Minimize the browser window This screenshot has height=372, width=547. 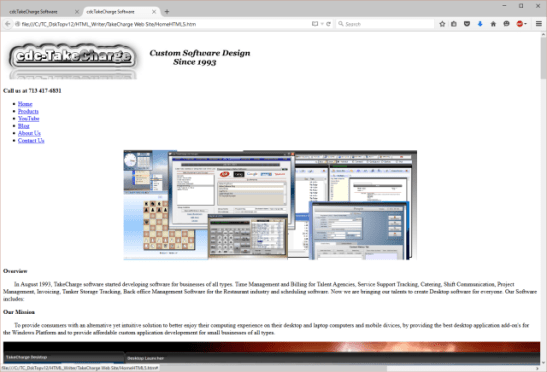(504, 6)
